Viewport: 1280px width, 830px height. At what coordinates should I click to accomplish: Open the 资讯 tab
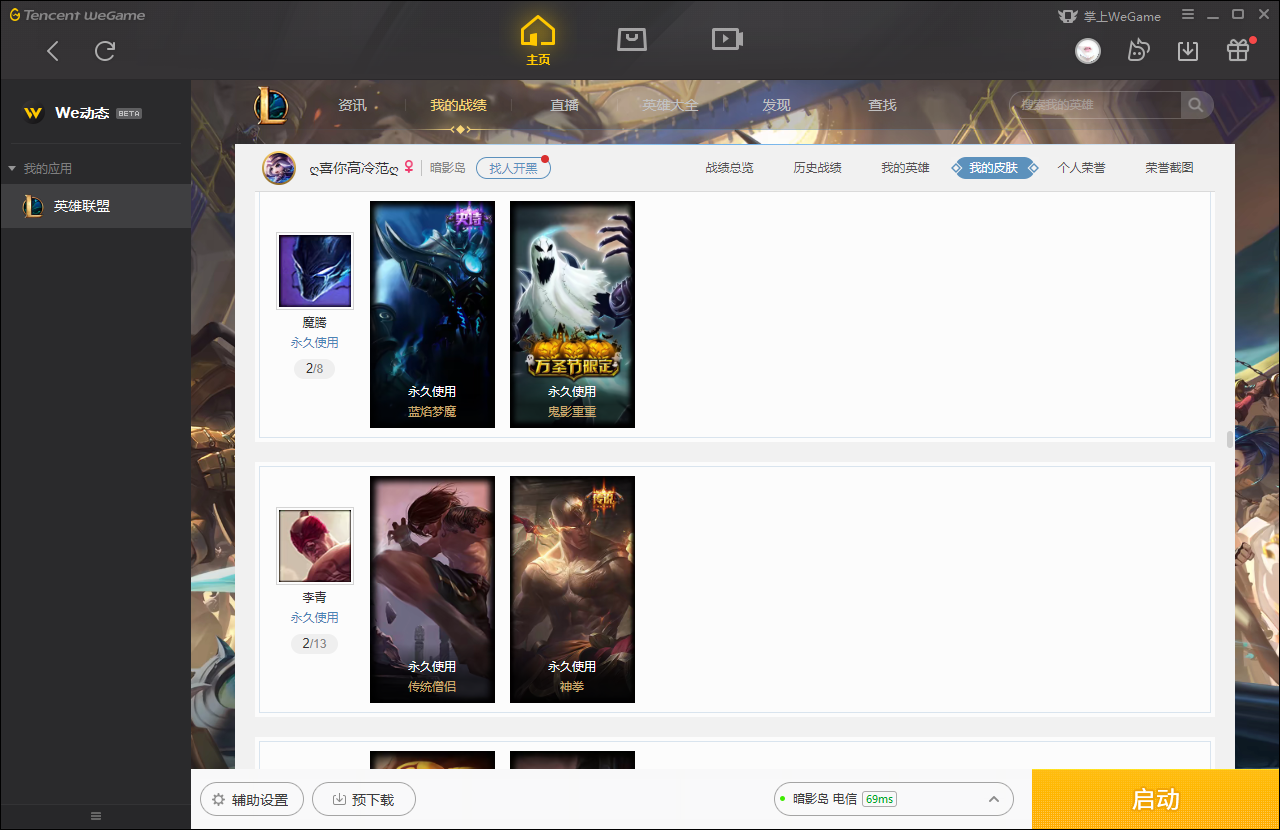pyautogui.click(x=352, y=105)
